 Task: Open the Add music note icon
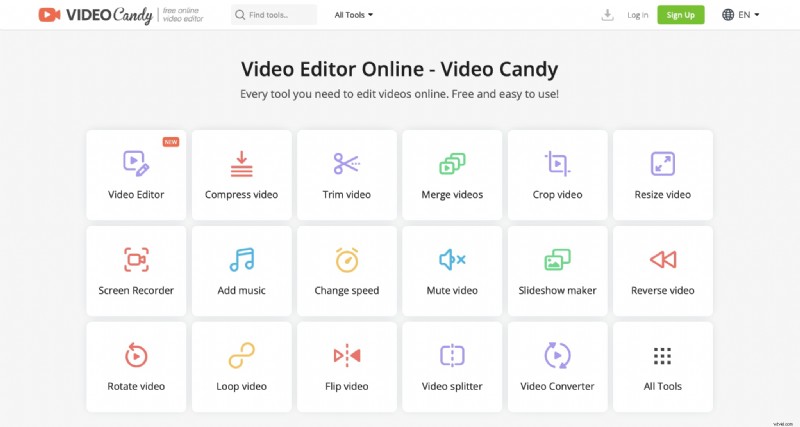pyautogui.click(x=241, y=259)
